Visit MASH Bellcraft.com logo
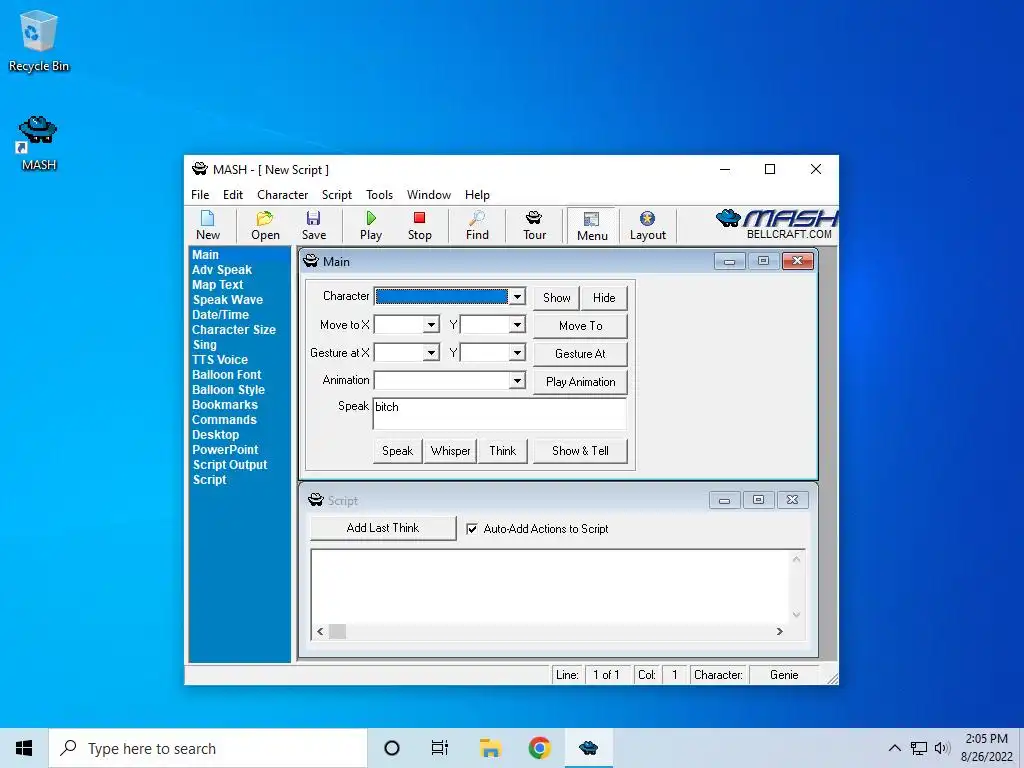 [x=776, y=225]
